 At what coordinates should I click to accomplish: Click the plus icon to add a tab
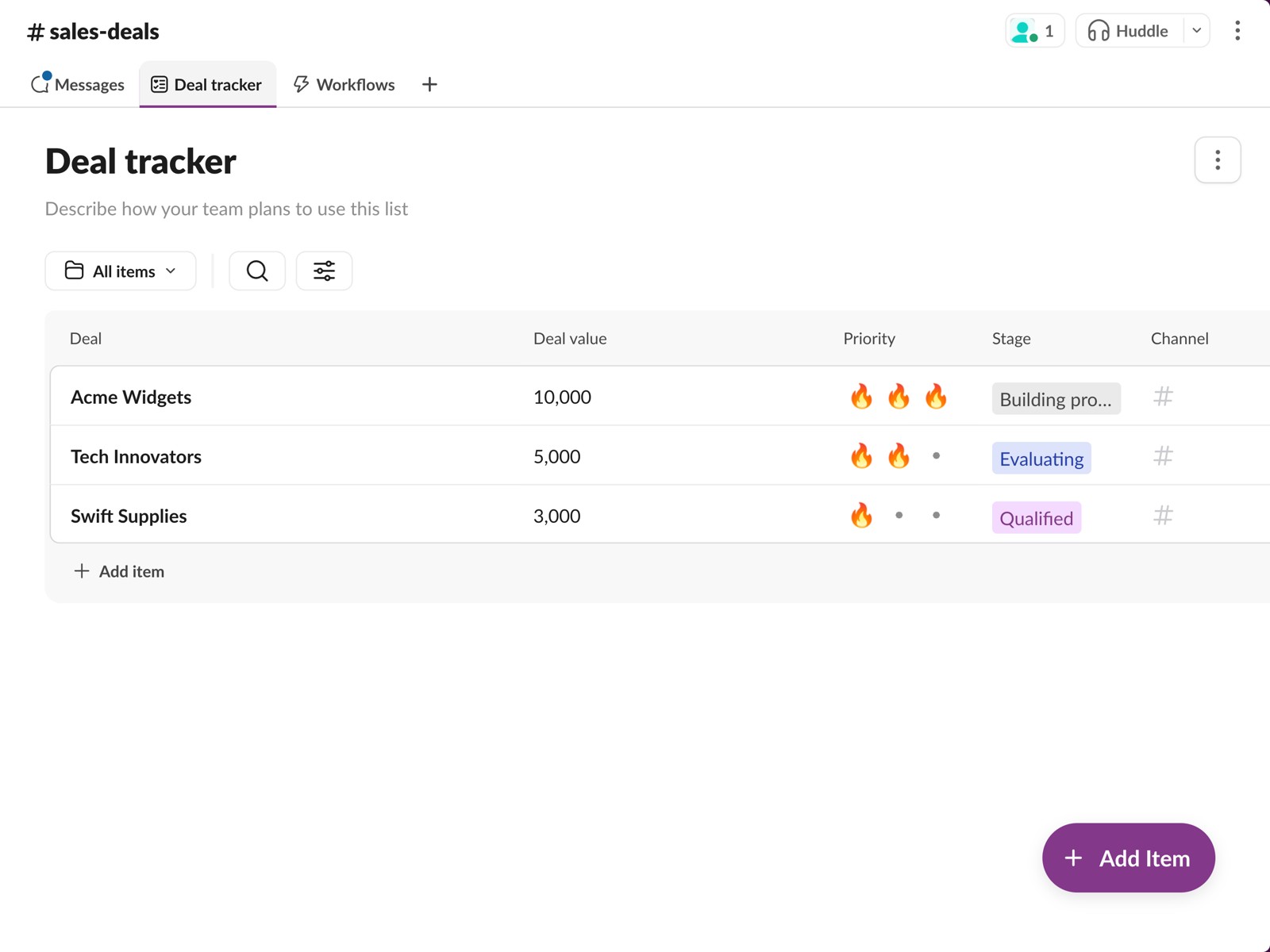point(429,84)
